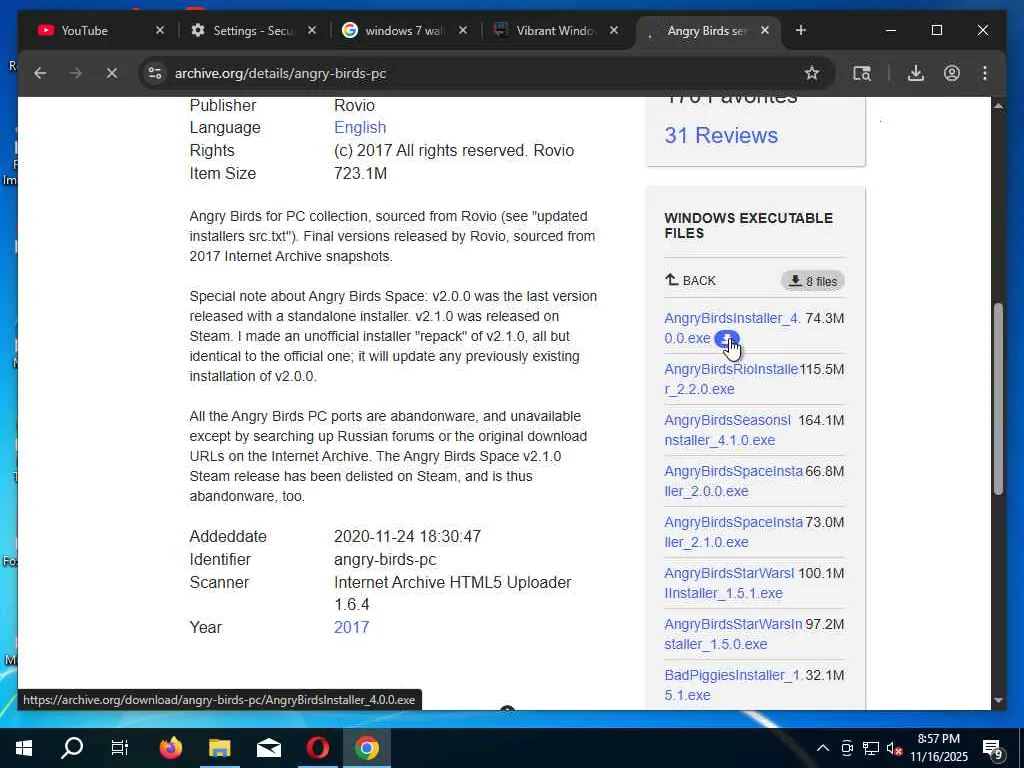The image size is (1024, 768).
Task: Launch Opera from the taskbar
Action: point(317,748)
